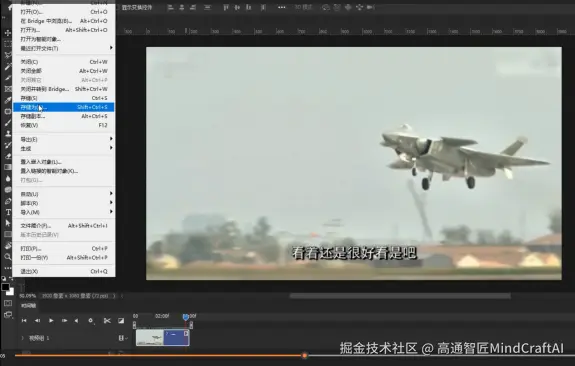This screenshot has height=366, width=575.
Task: Select the Gradient tool
Action: coord(7,167)
